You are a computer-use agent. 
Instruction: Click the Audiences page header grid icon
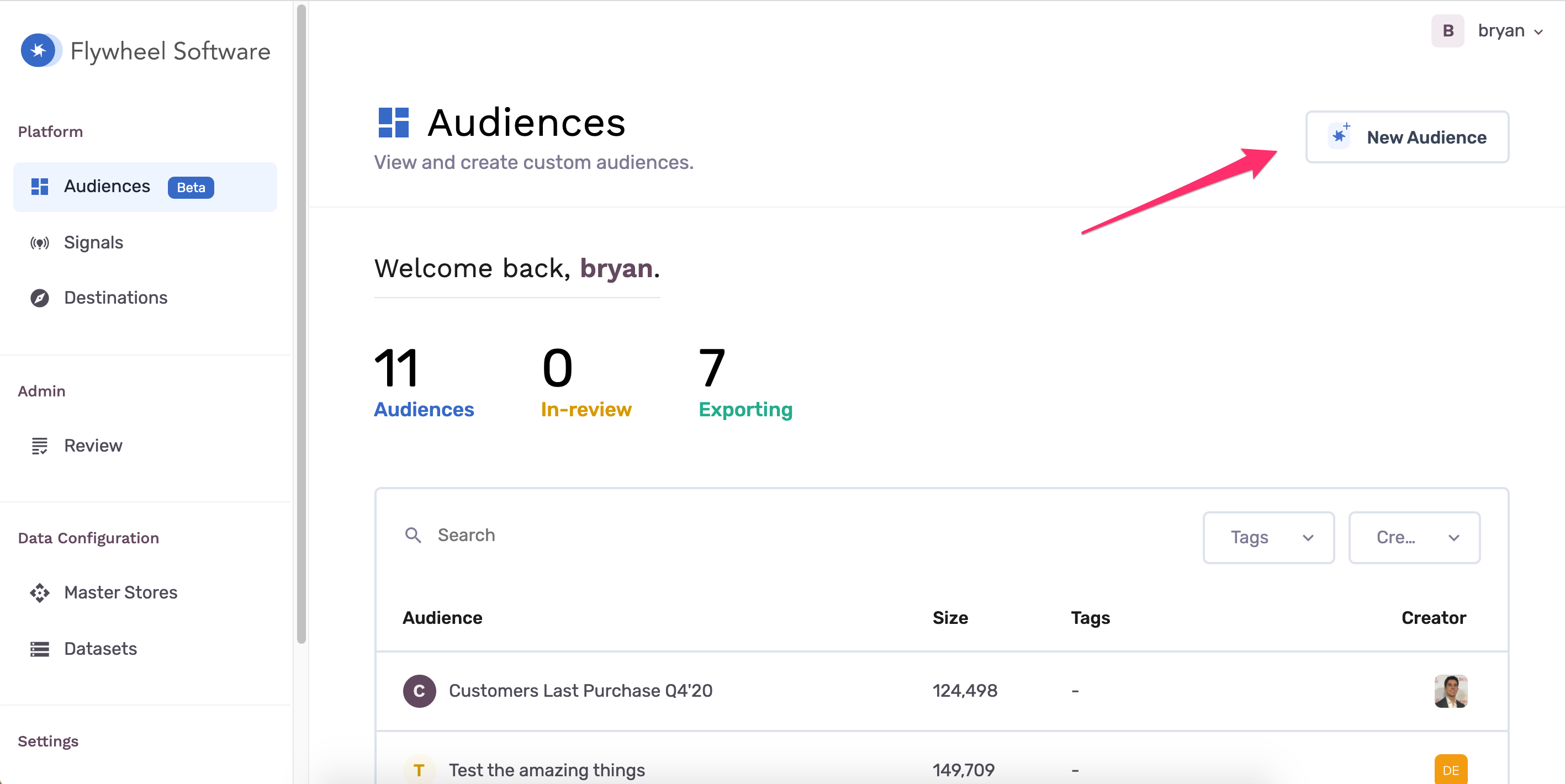[x=393, y=123]
